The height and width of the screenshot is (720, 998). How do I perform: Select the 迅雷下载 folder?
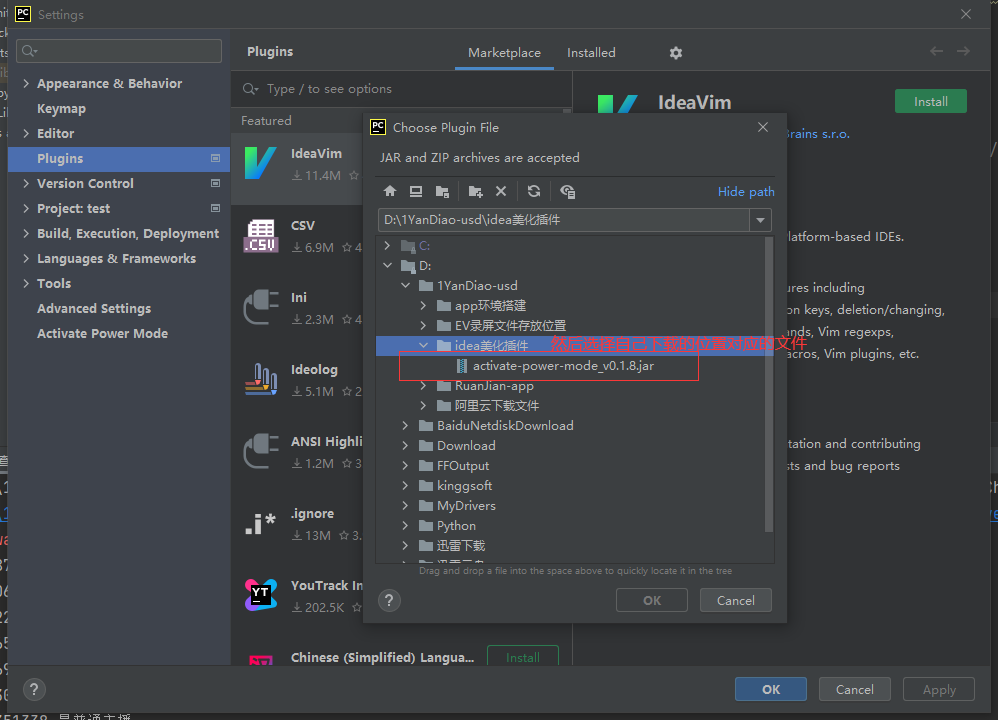tap(461, 546)
